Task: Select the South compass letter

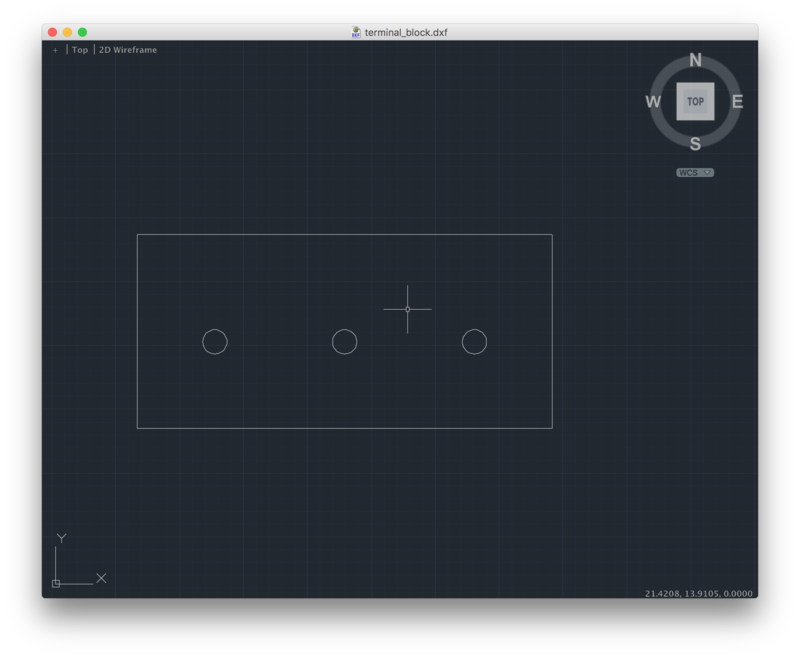Action: (x=695, y=144)
